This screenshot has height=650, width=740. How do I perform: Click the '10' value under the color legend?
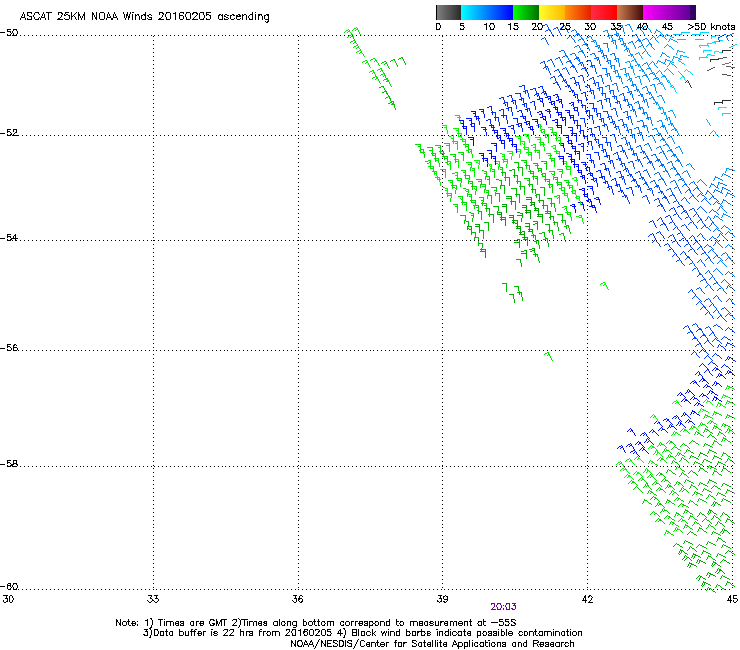(x=489, y=26)
